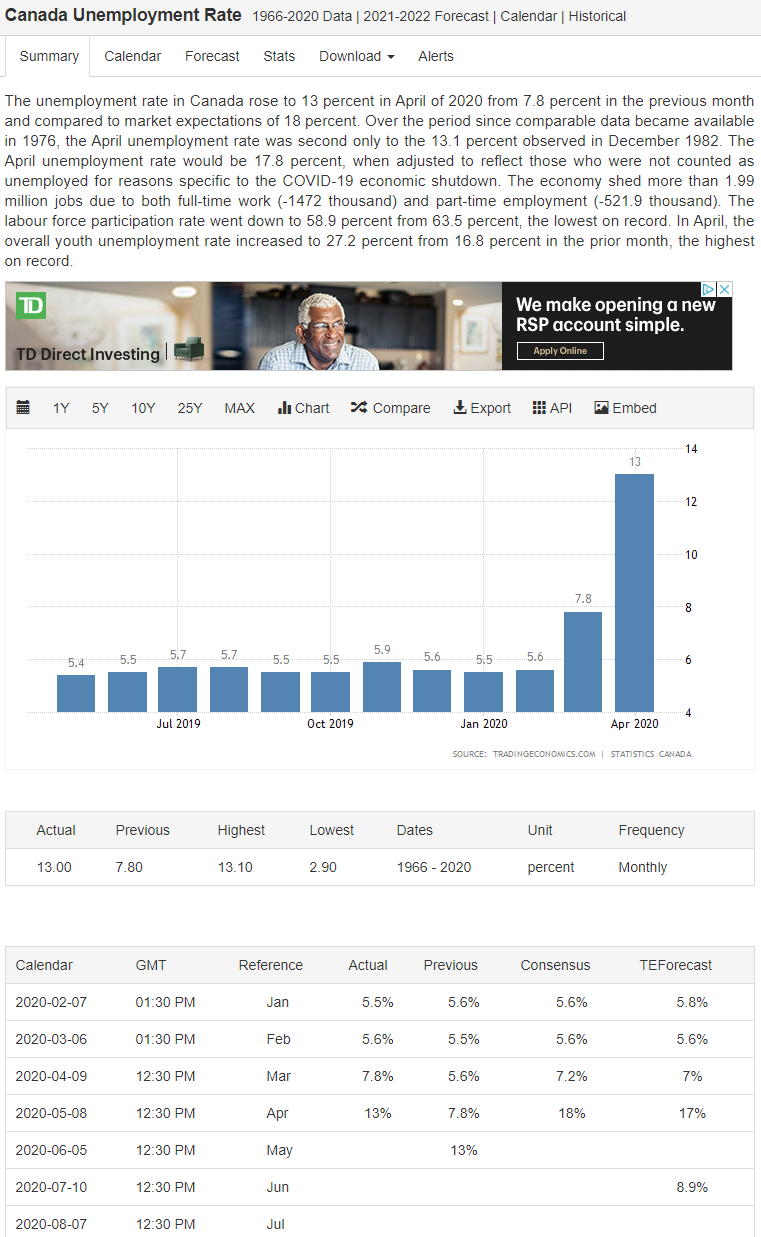Open the AdChoices info icon
Viewport: 761px width, 1237px height.
click(x=709, y=289)
